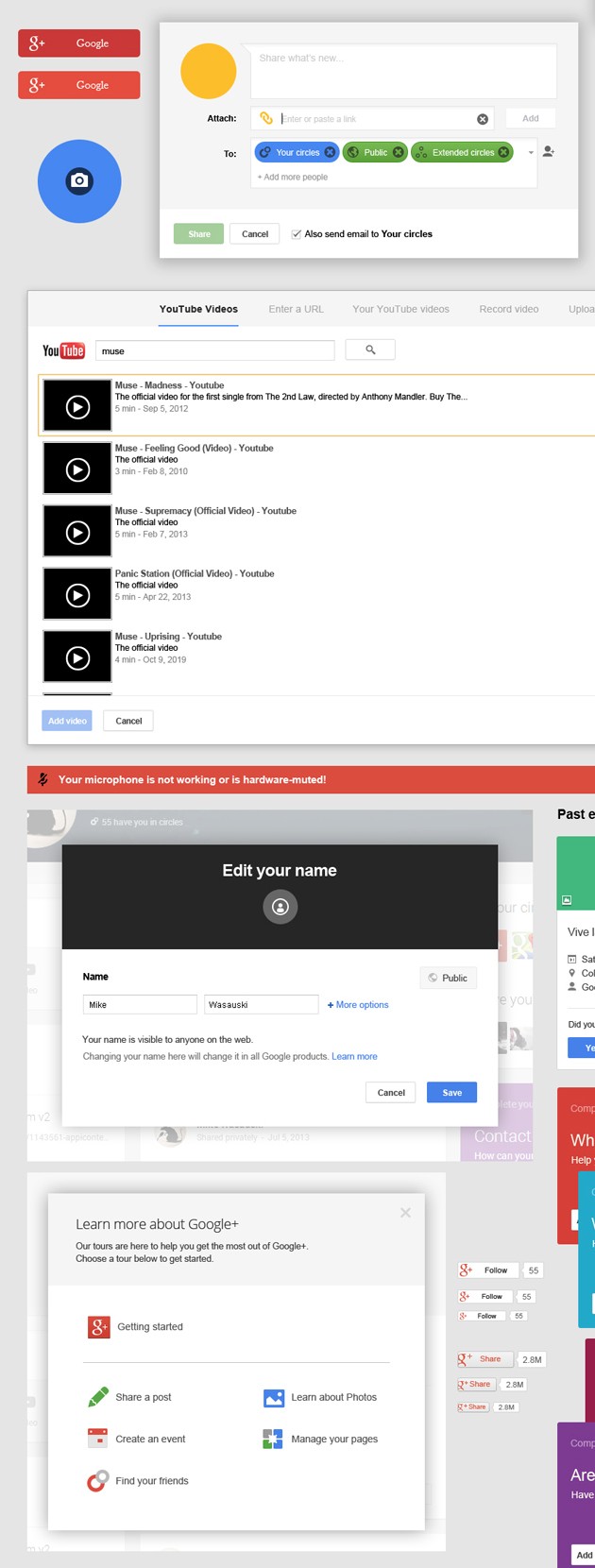595x1568 pixels.
Task: Select the Muse - Madness - Youtube title
Action: tap(170, 385)
